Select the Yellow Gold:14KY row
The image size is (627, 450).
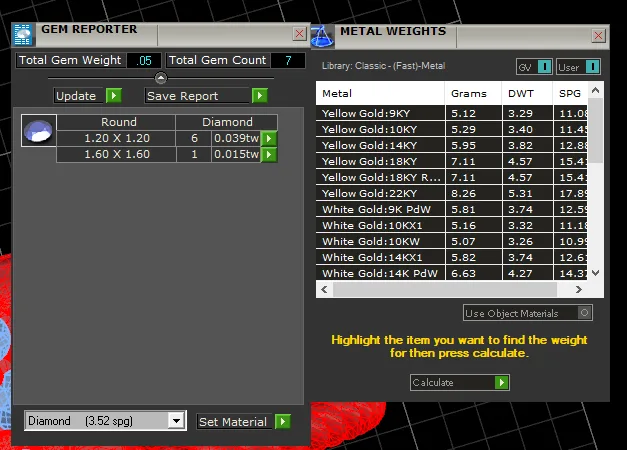point(451,145)
